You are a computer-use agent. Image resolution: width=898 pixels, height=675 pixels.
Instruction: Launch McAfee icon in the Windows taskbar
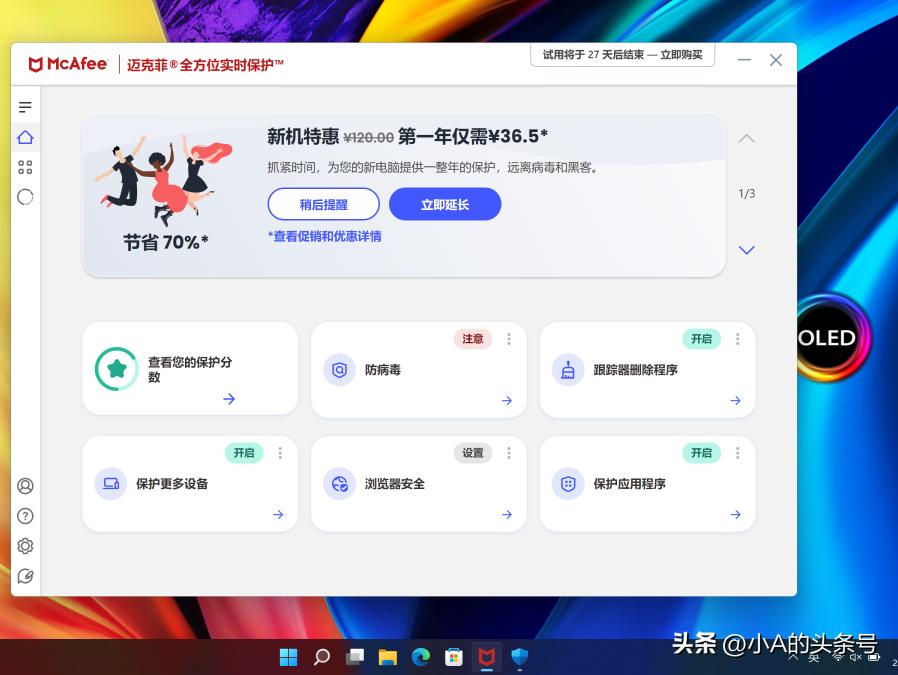486,657
